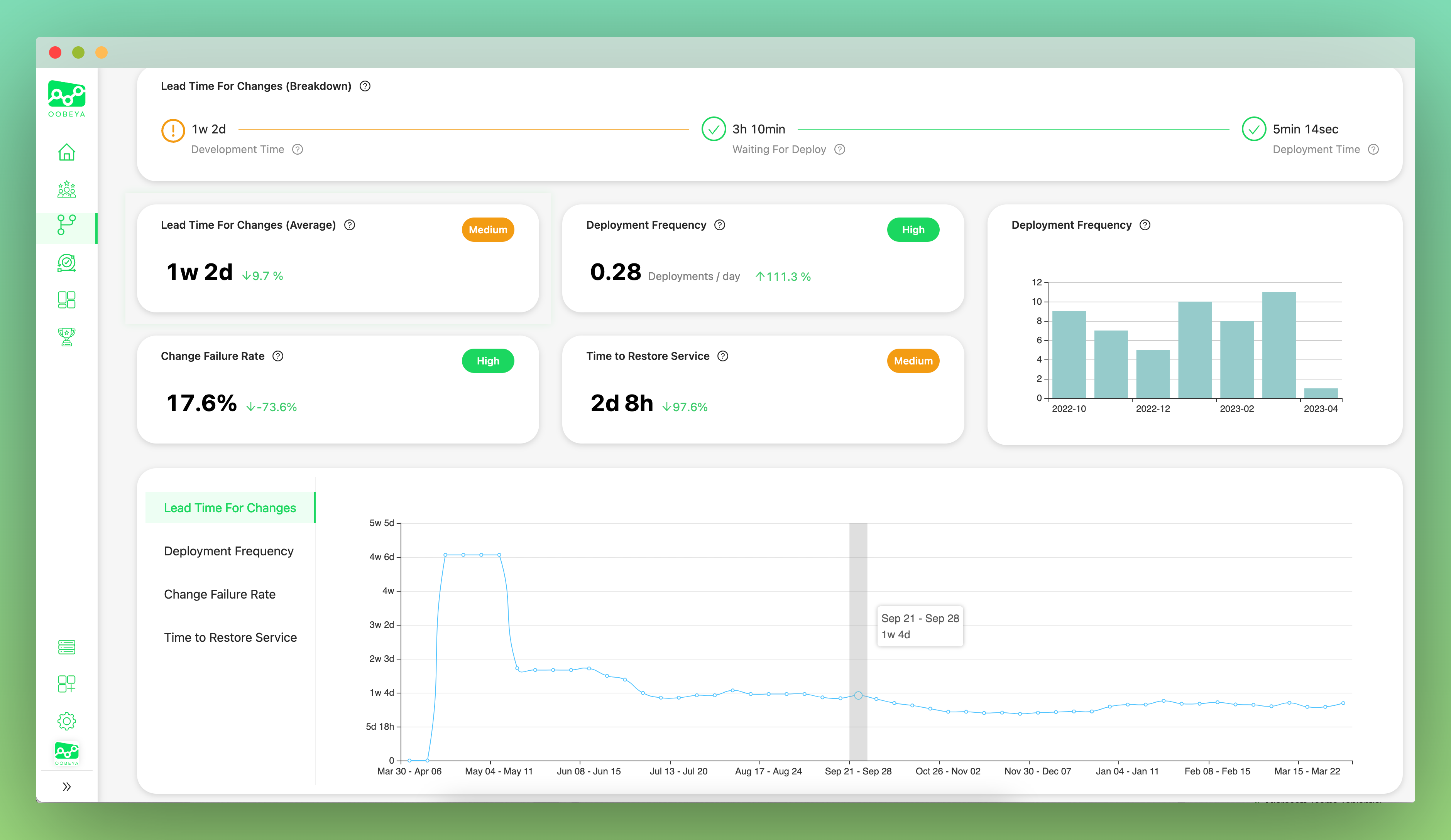
Task: Click help icon next to Change Failure Rate
Action: (x=278, y=356)
